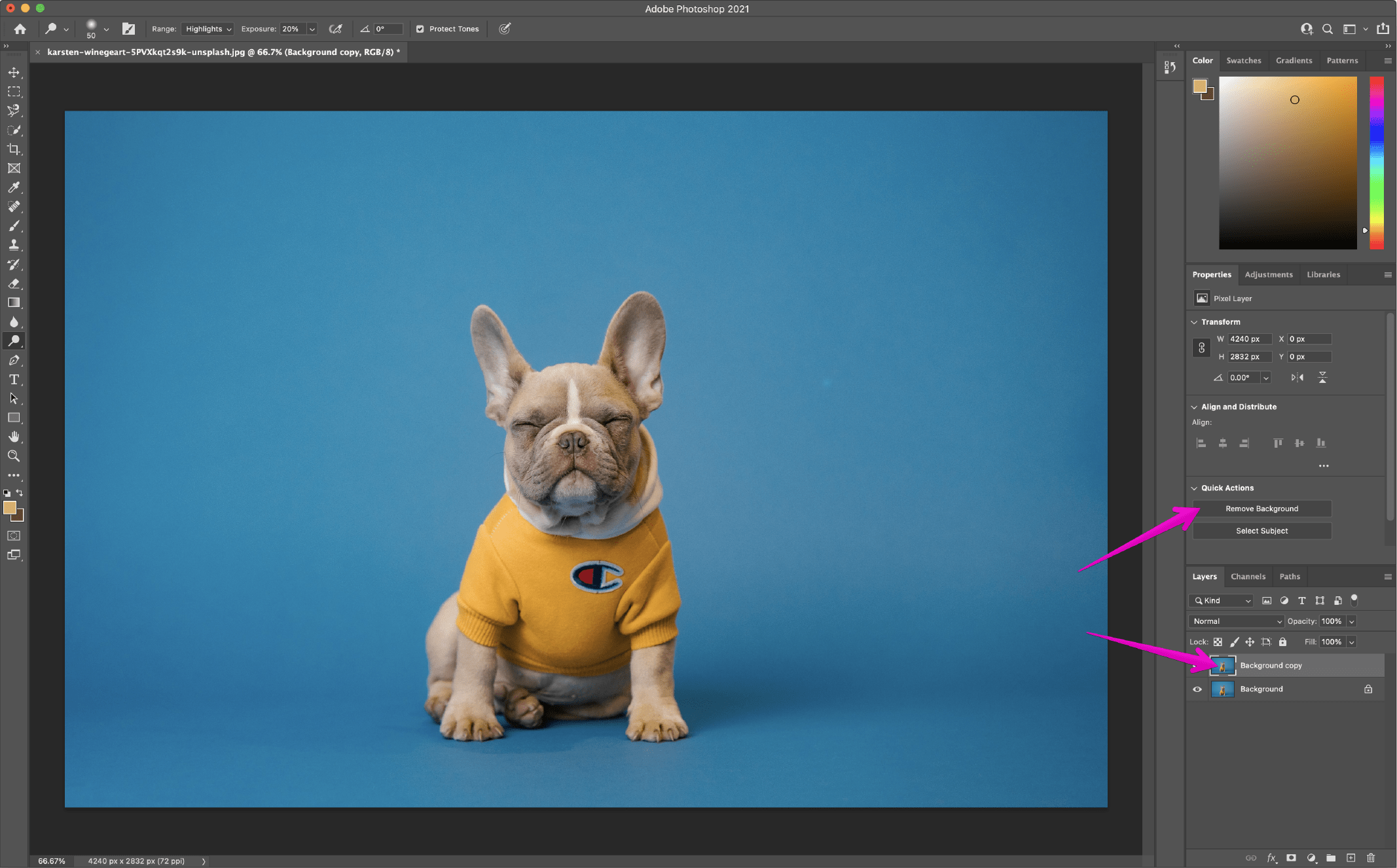The image size is (1397, 868).
Task: Toggle visibility of Background copy layer
Action: click(1197, 665)
